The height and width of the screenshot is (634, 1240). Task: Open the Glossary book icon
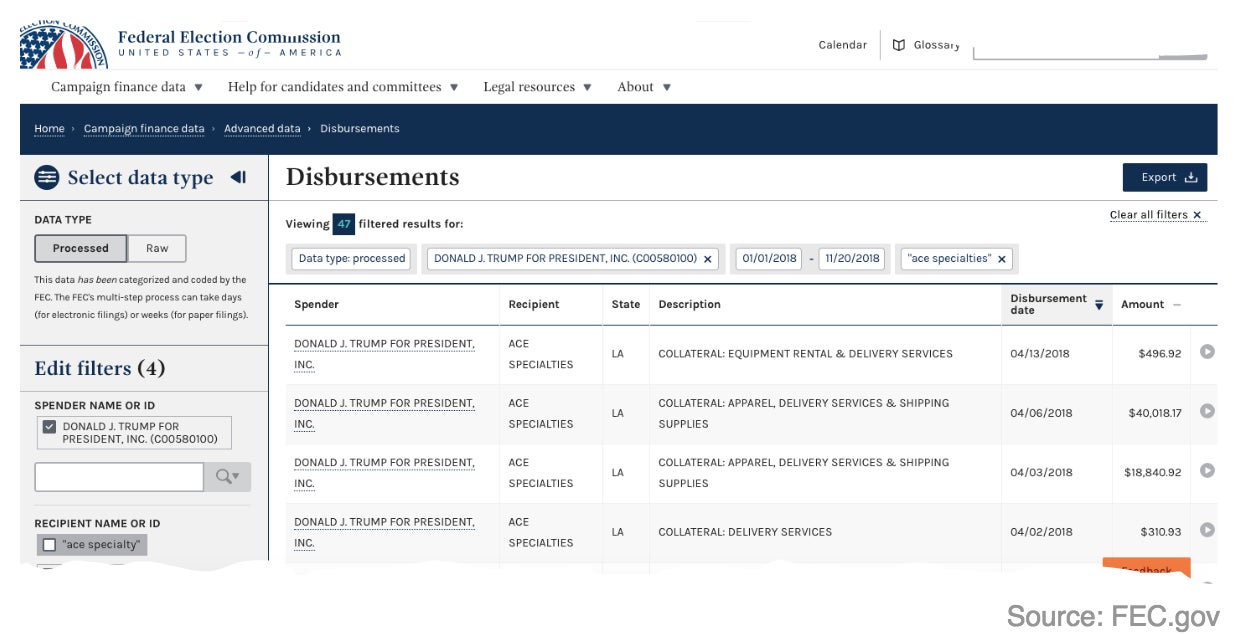click(899, 45)
